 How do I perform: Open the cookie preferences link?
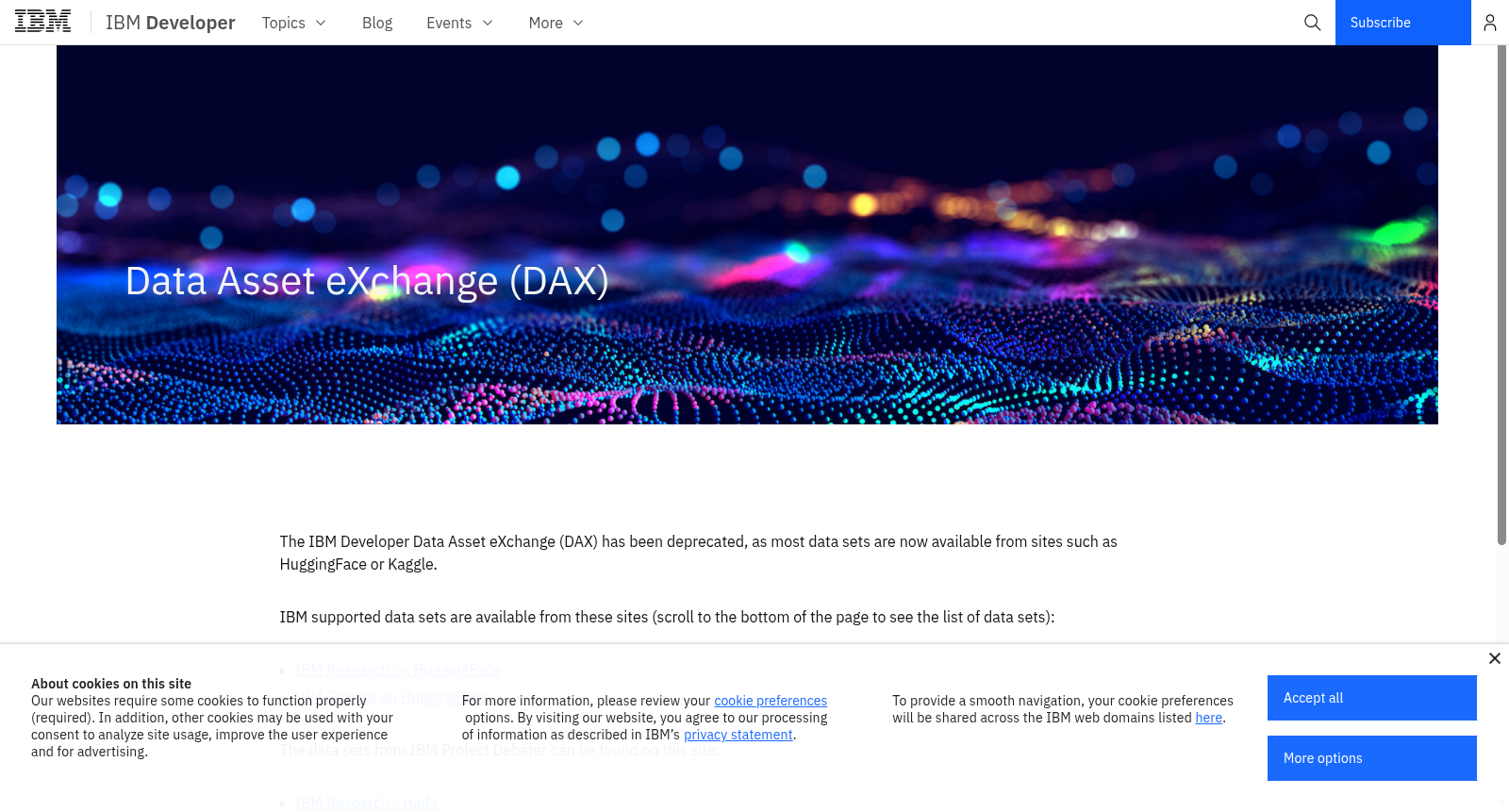pyautogui.click(x=771, y=701)
